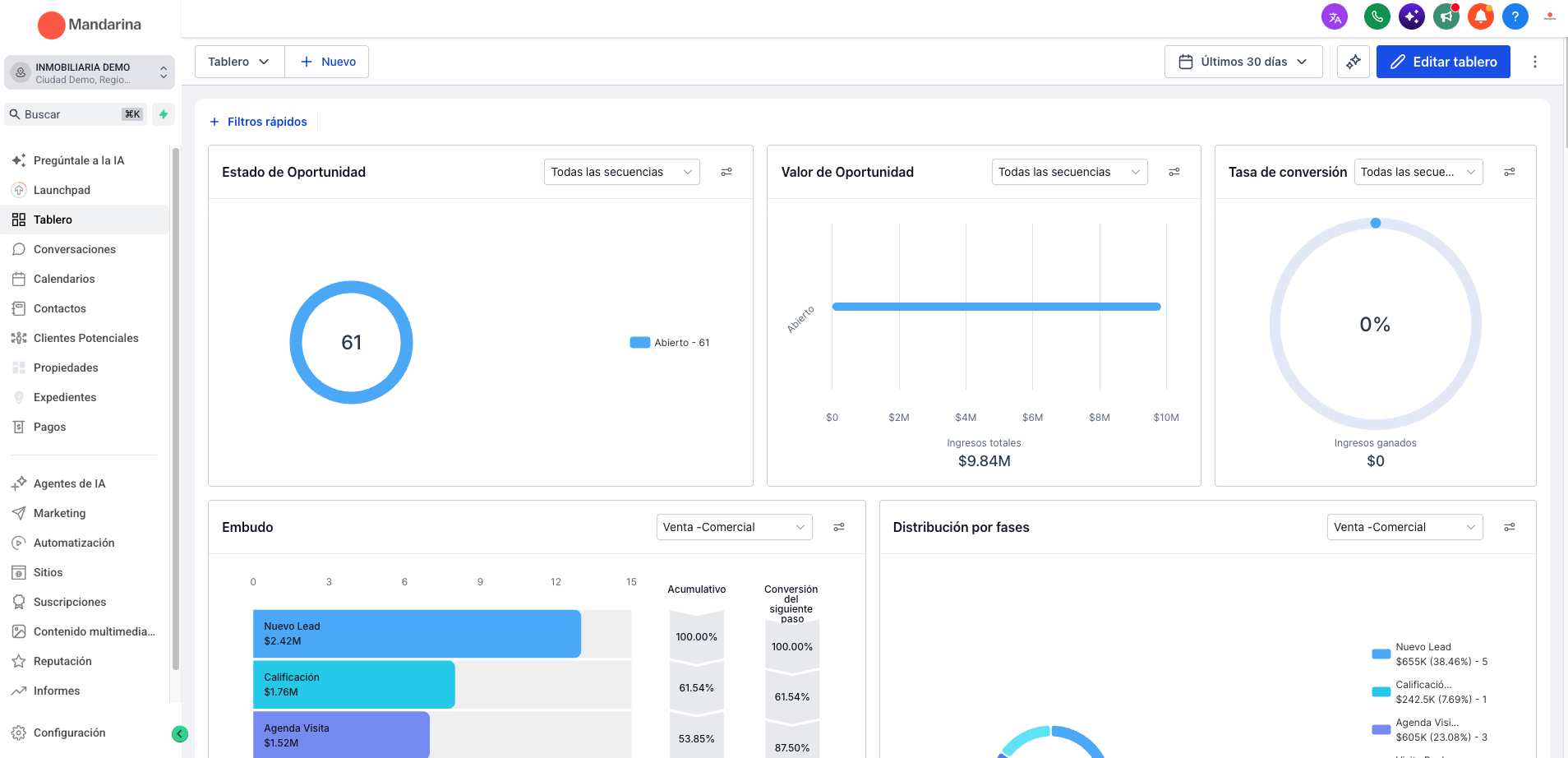
Task: Open Contactos in sidebar
Action: pyautogui.click(x=86, y=308)
